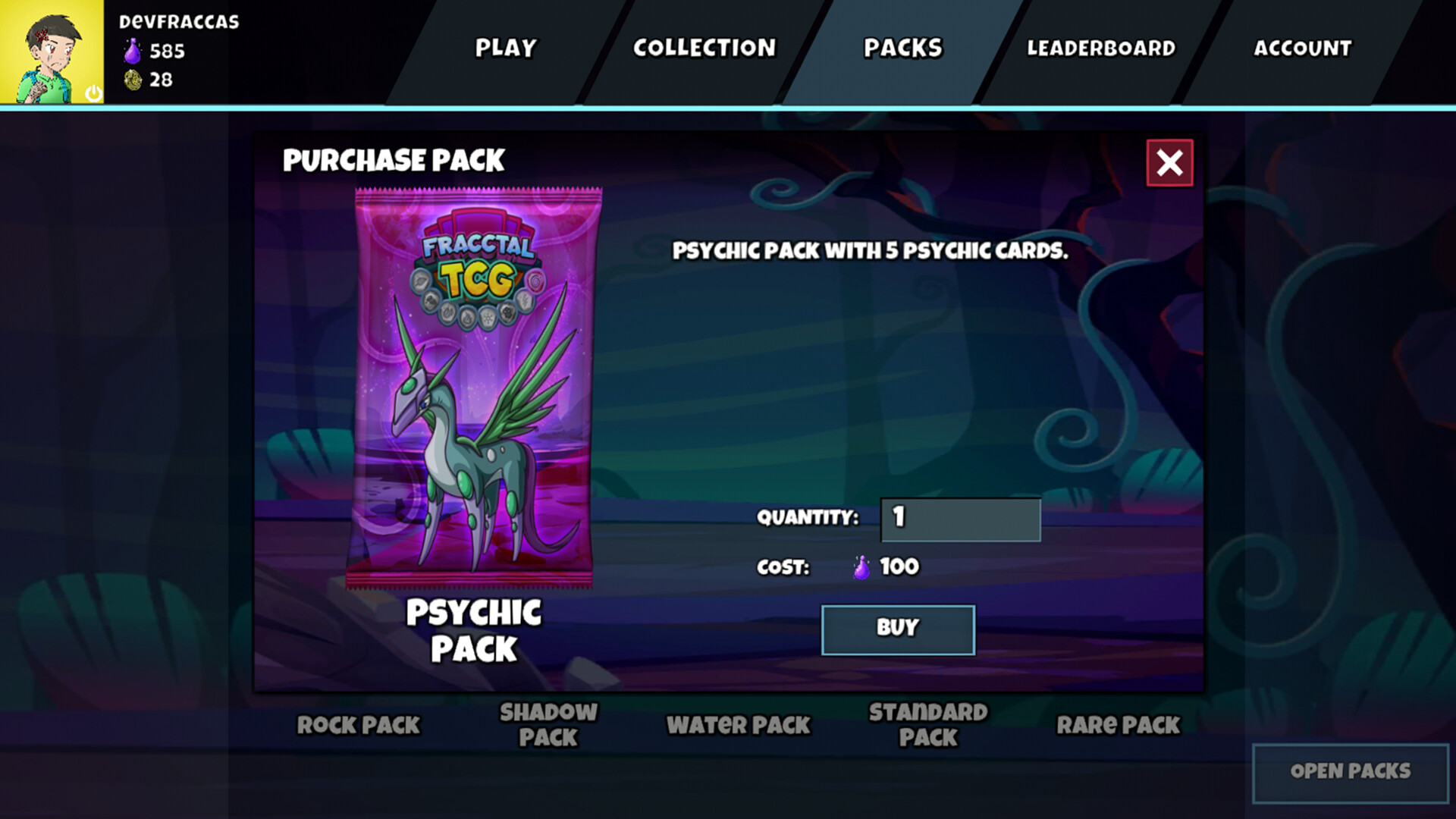The image size is (1456, 819).
Task: Click the Psychic Pack card image
Action: (474, 388)
